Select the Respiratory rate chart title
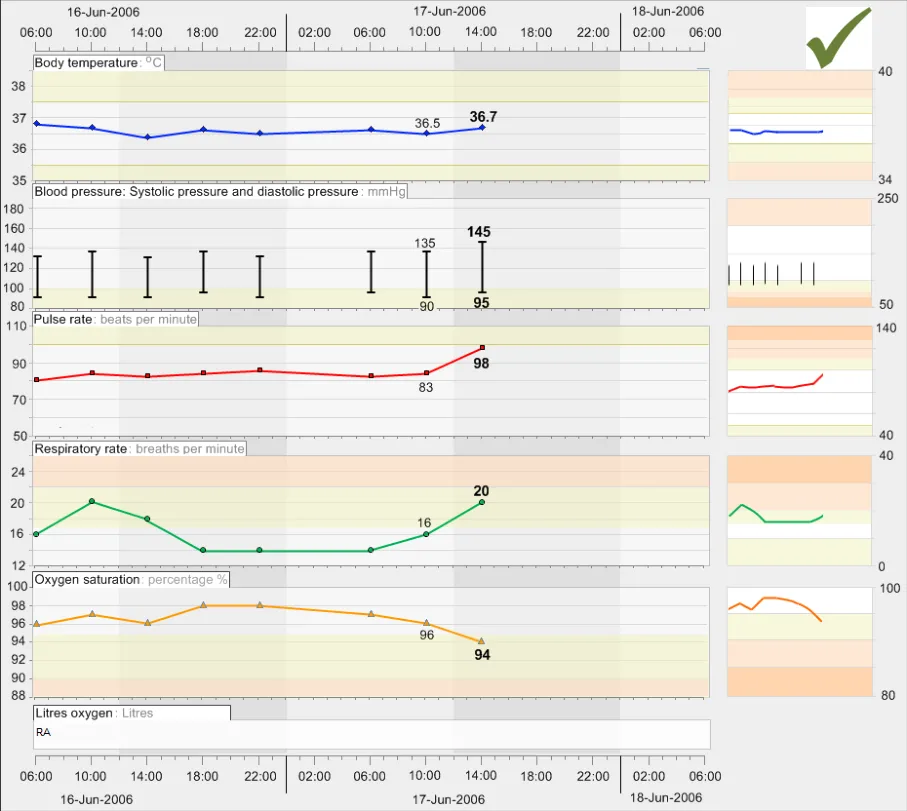Screen dimensions: 907x811 81,449
